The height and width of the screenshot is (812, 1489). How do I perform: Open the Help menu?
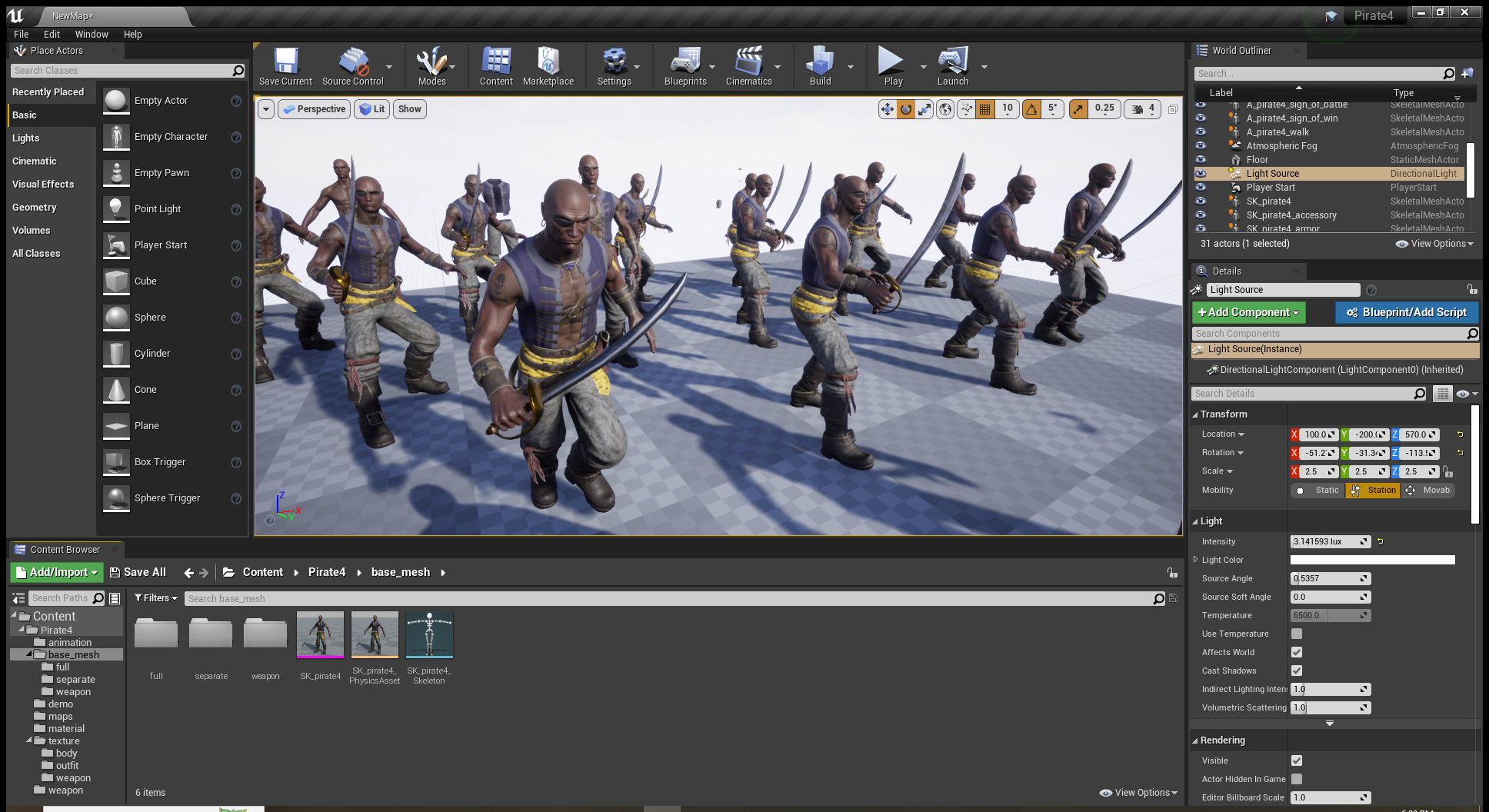133,35
